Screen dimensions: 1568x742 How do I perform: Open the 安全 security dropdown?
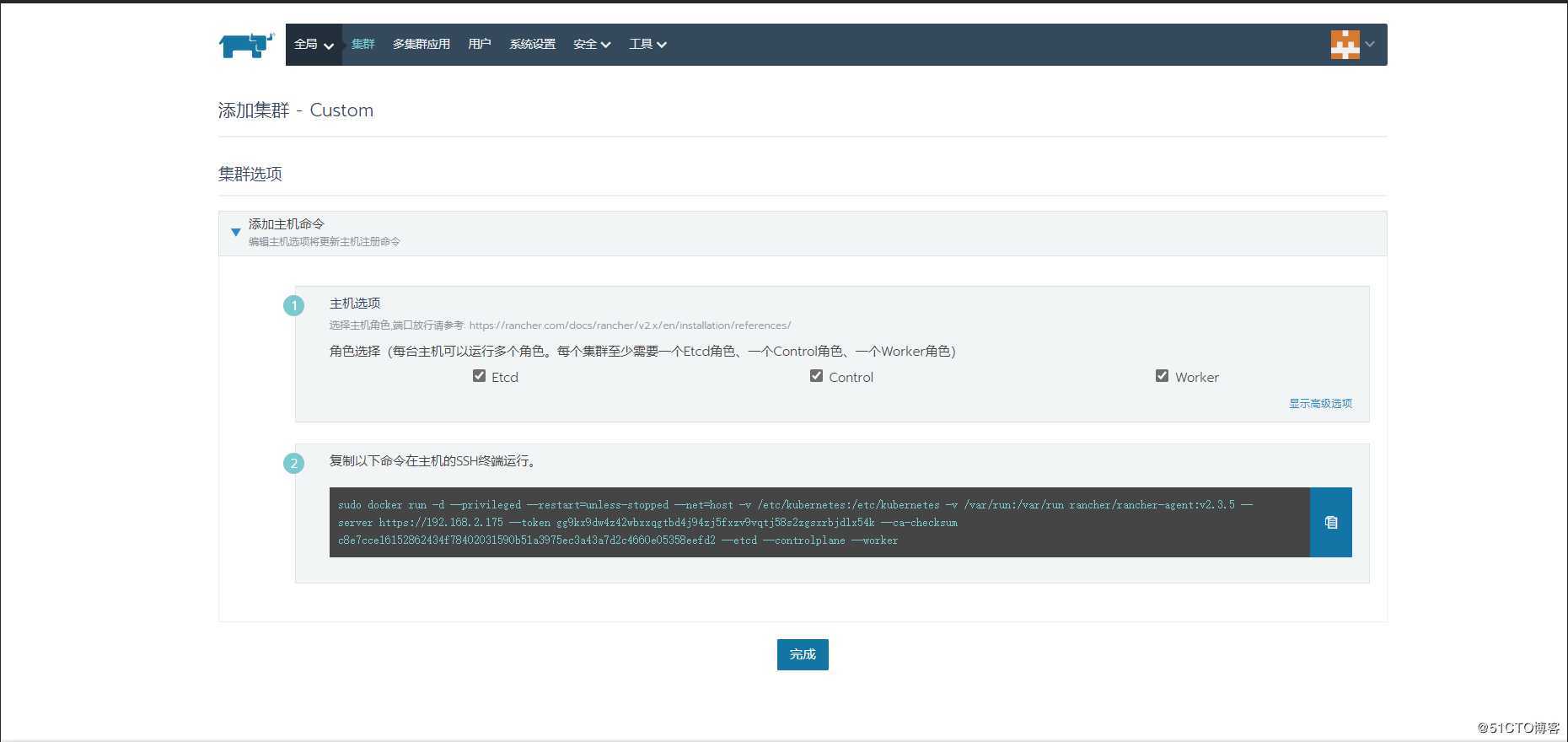[x=592, y=45]
